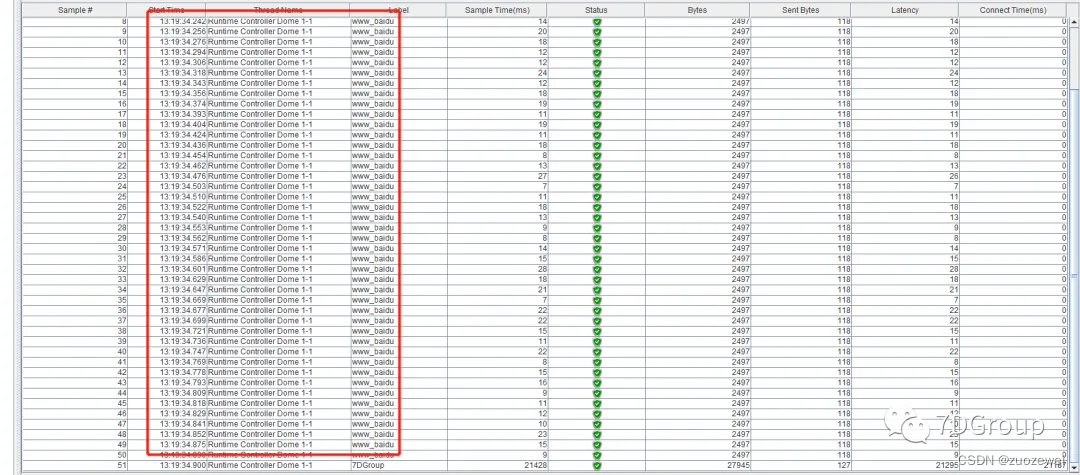This screenshot has width=1080, height=475.
Task: Click the Bytes value 27945
Action: pos(738,465)
